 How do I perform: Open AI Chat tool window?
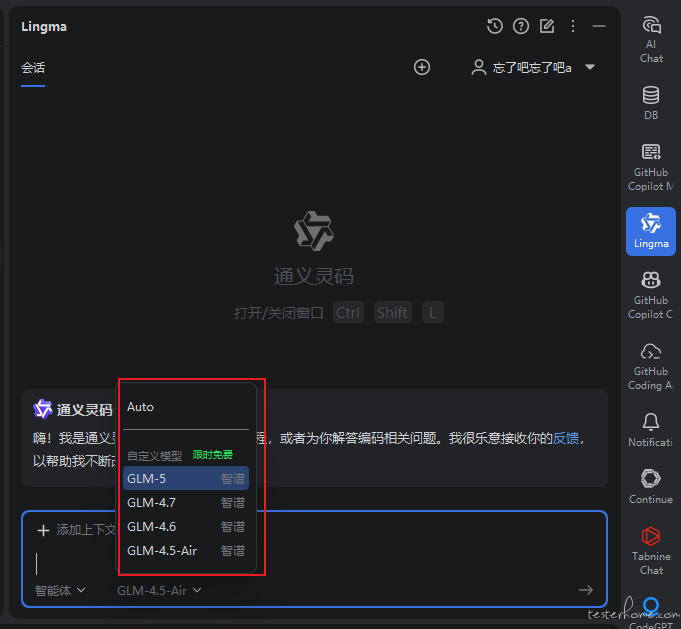pyautogui.click(x=651, y=39)
